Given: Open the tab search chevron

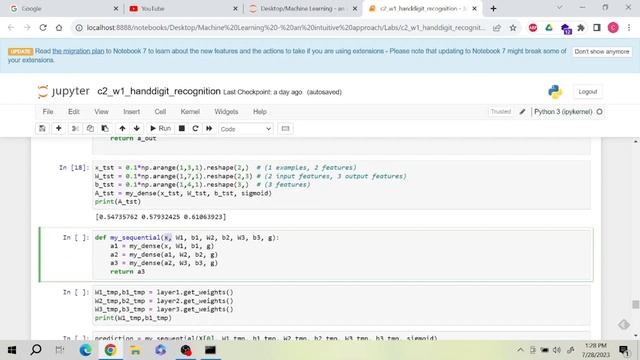Looking at the screenshot, I should (x=560, y=8).
